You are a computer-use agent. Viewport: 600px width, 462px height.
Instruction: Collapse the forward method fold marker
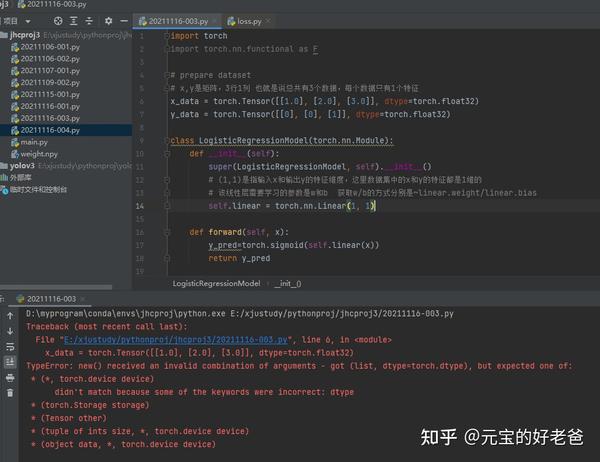click(167, 232)
